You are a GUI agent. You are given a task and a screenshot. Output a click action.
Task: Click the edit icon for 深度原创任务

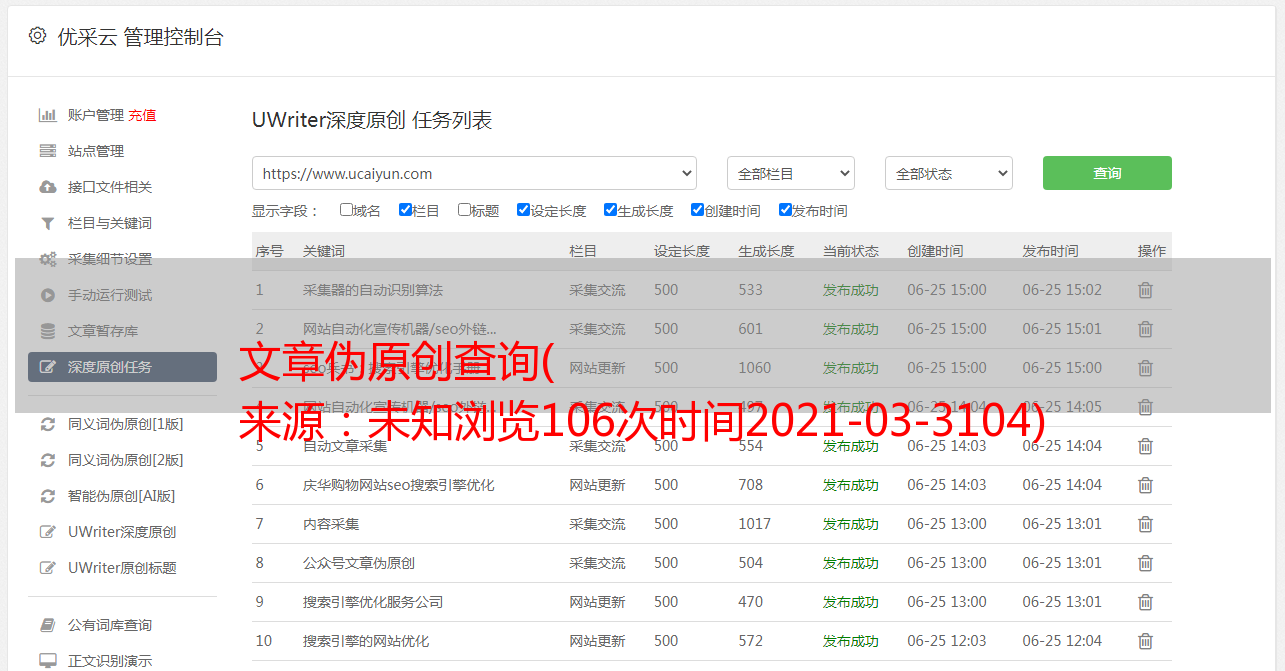(x=47, y=367)
